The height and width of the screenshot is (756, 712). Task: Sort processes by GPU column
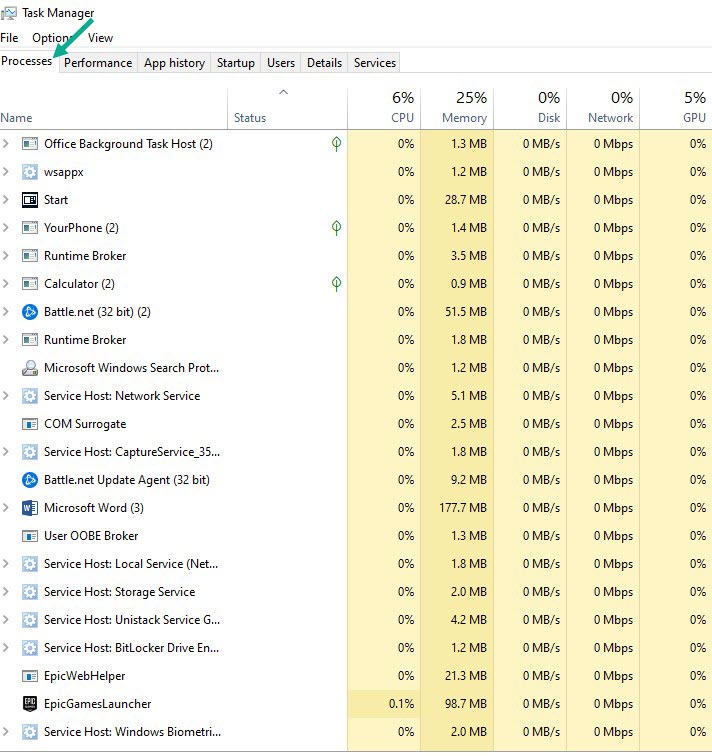pyautogui.click(x=676, y=108)
